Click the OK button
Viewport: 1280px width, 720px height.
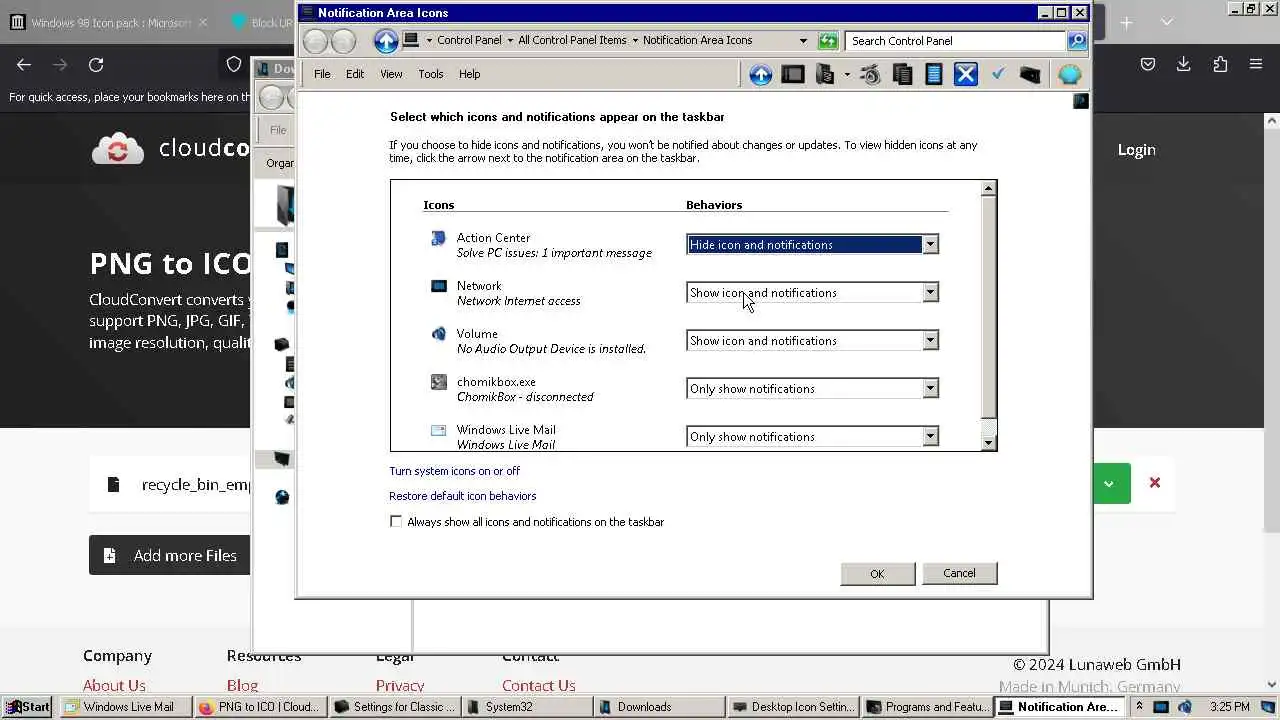877,573
